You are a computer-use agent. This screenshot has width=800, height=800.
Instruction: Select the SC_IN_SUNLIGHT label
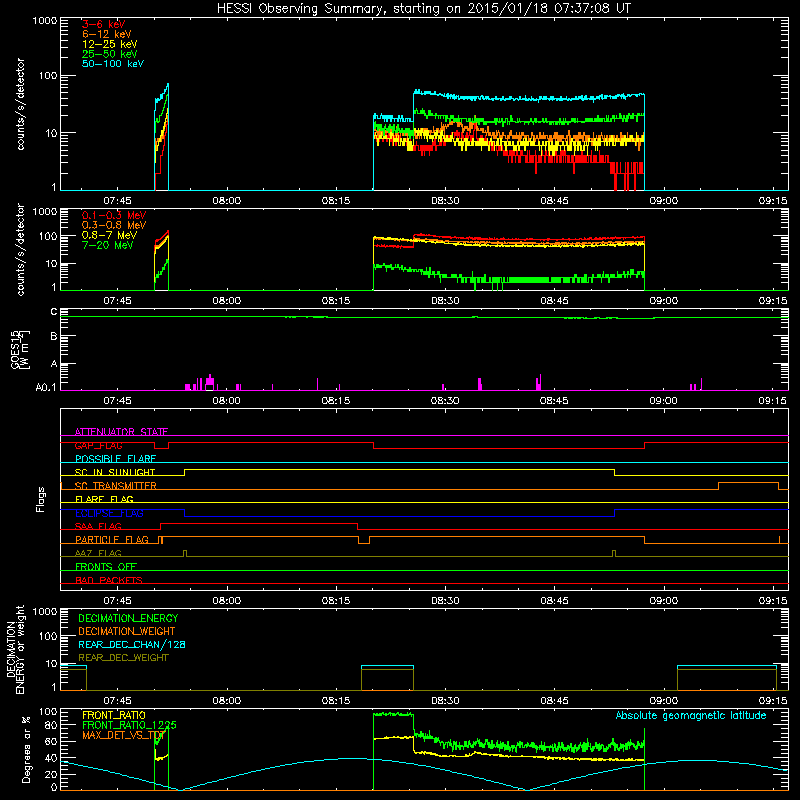point(115,472)
